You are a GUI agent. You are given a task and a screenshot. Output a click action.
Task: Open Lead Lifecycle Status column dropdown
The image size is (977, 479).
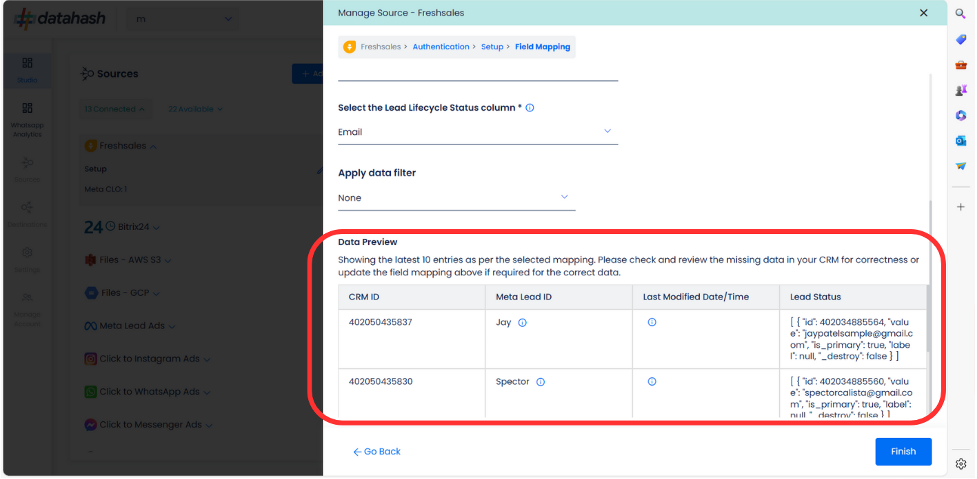coord(478,132)
